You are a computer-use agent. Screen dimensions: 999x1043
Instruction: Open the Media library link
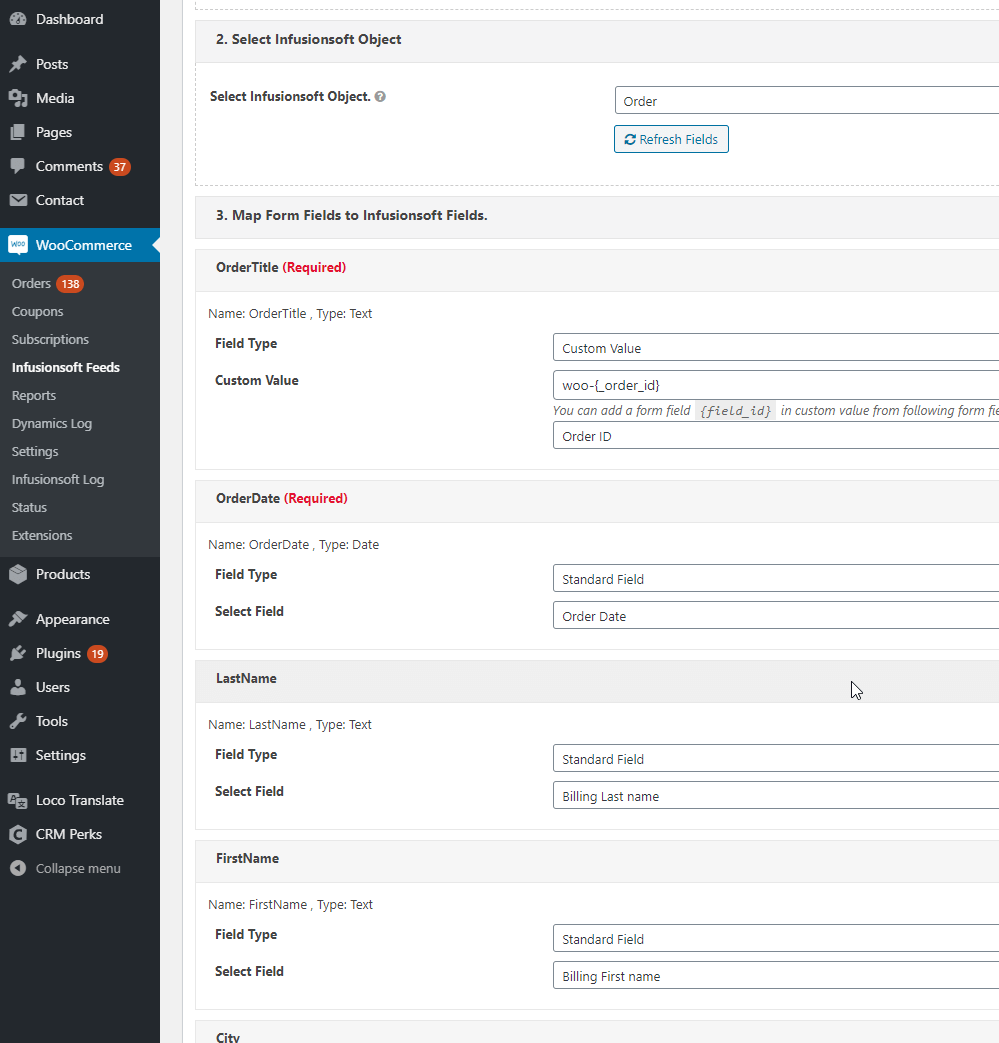tap(55, 98)
